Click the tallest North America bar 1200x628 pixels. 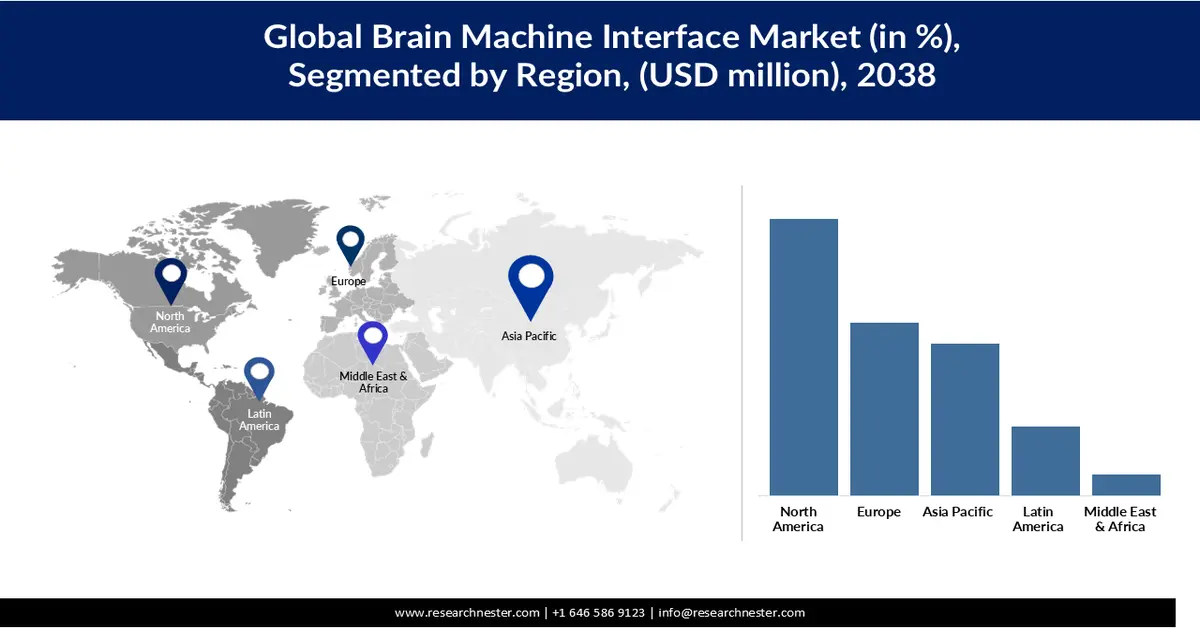point(803,355)
